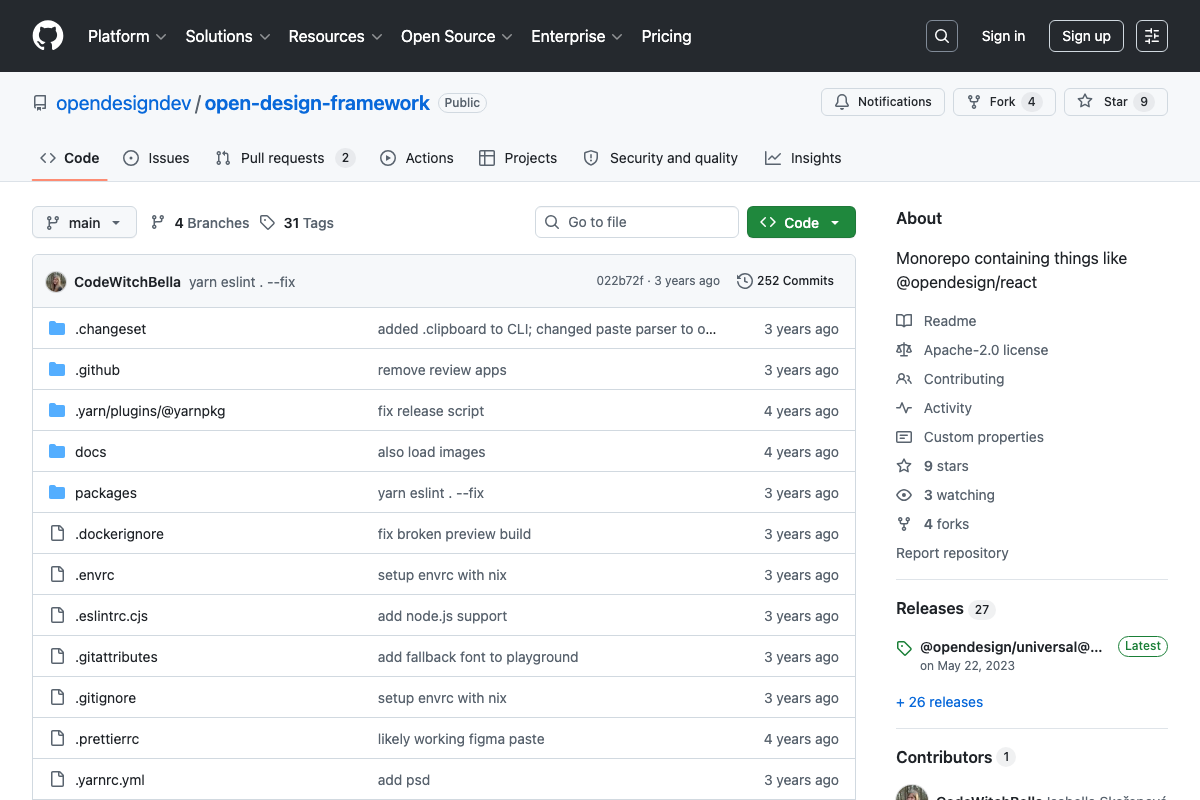Screen dimensions: 1200x800
Task: Click the packages folder icon
Action: pyautogui.click(x=57, y=493)
